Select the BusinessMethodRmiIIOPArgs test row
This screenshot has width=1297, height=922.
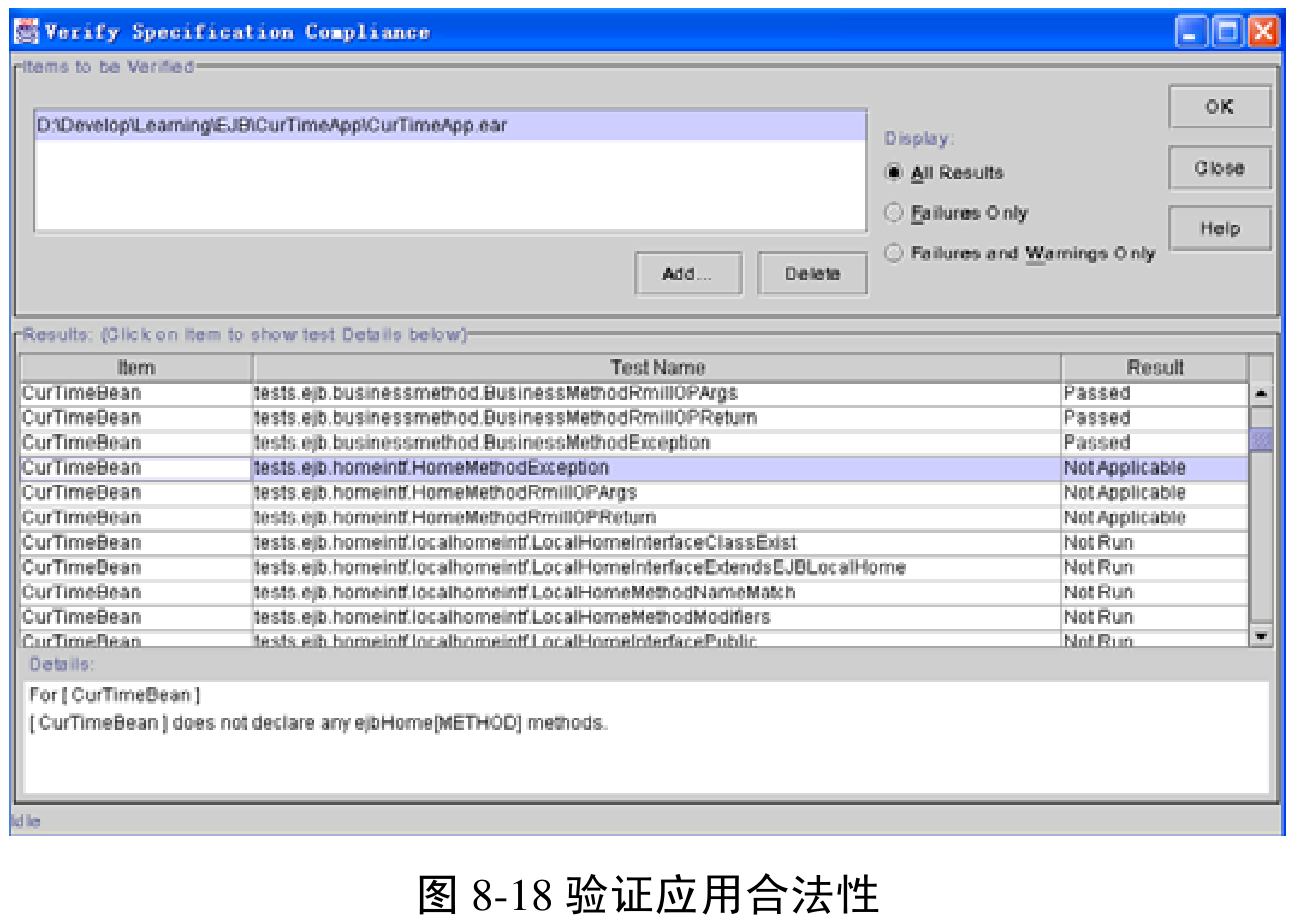(634, 393)
